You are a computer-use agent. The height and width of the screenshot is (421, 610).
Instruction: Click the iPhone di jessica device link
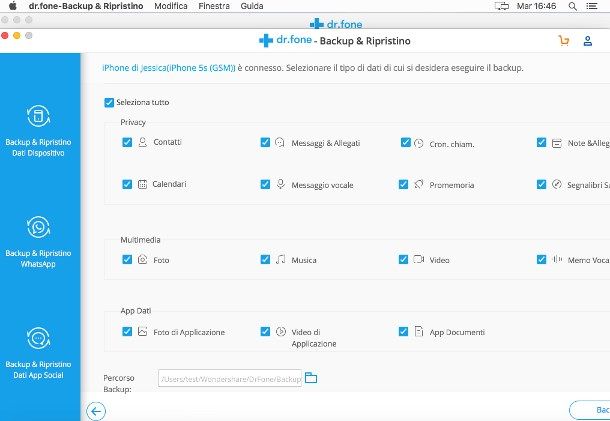click(x=168, y=68)
